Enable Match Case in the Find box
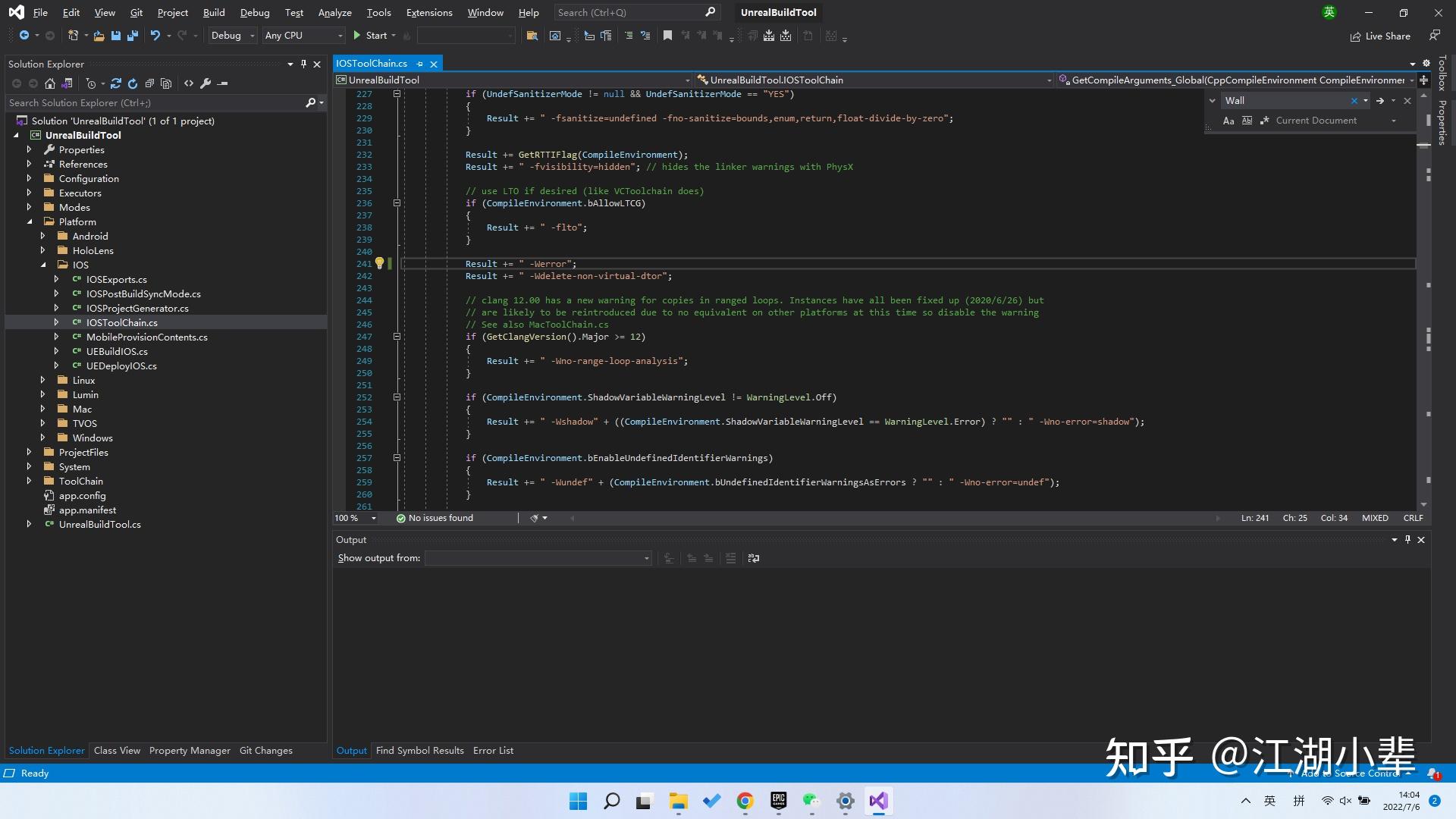Viewport: 1456px width, 819px height. 1228,121
